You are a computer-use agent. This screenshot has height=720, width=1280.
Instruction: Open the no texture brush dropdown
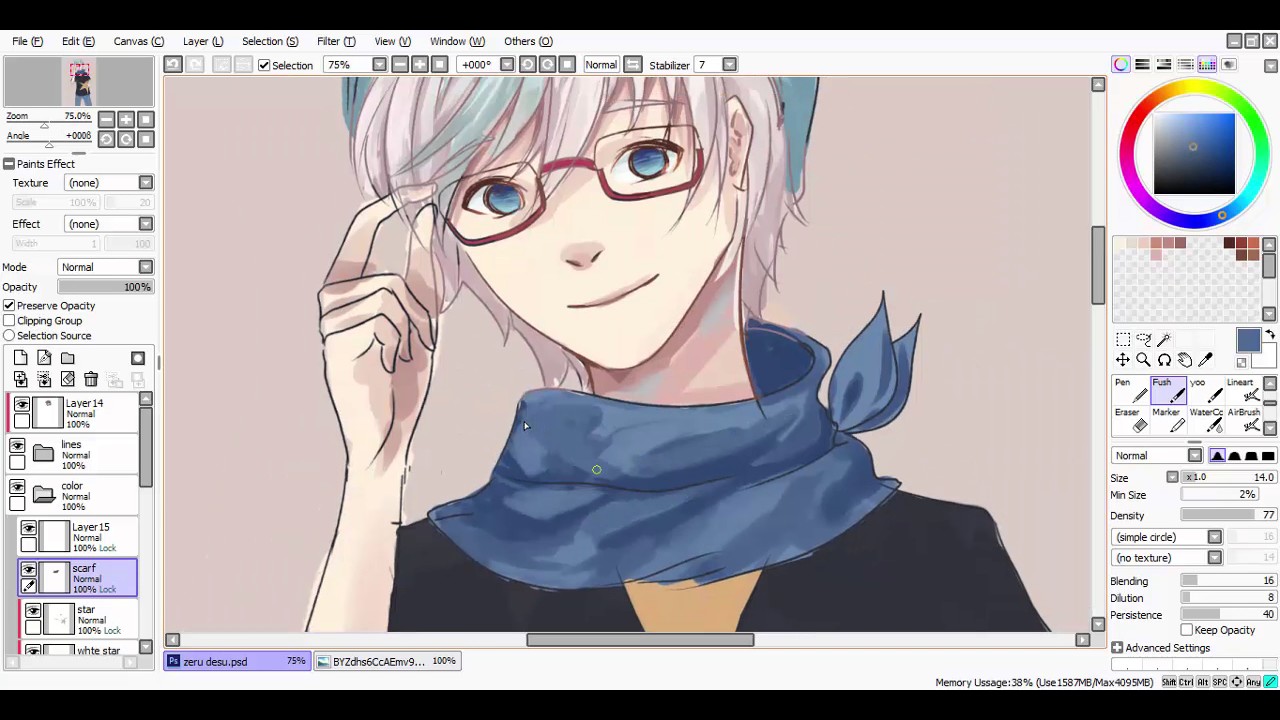point(1214,558)
